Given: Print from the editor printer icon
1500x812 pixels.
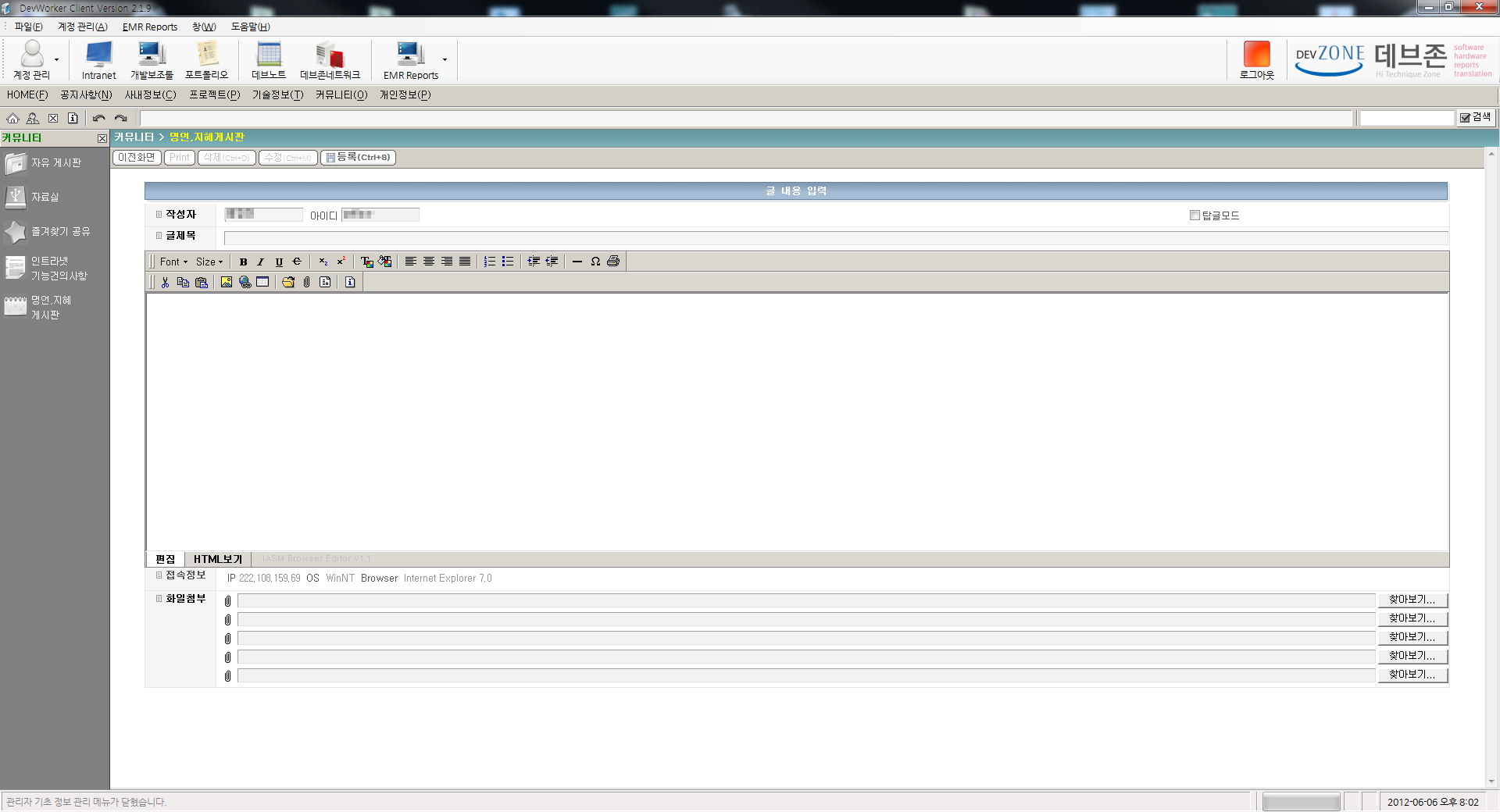Looking at the screenshot, I should (613, 262).
